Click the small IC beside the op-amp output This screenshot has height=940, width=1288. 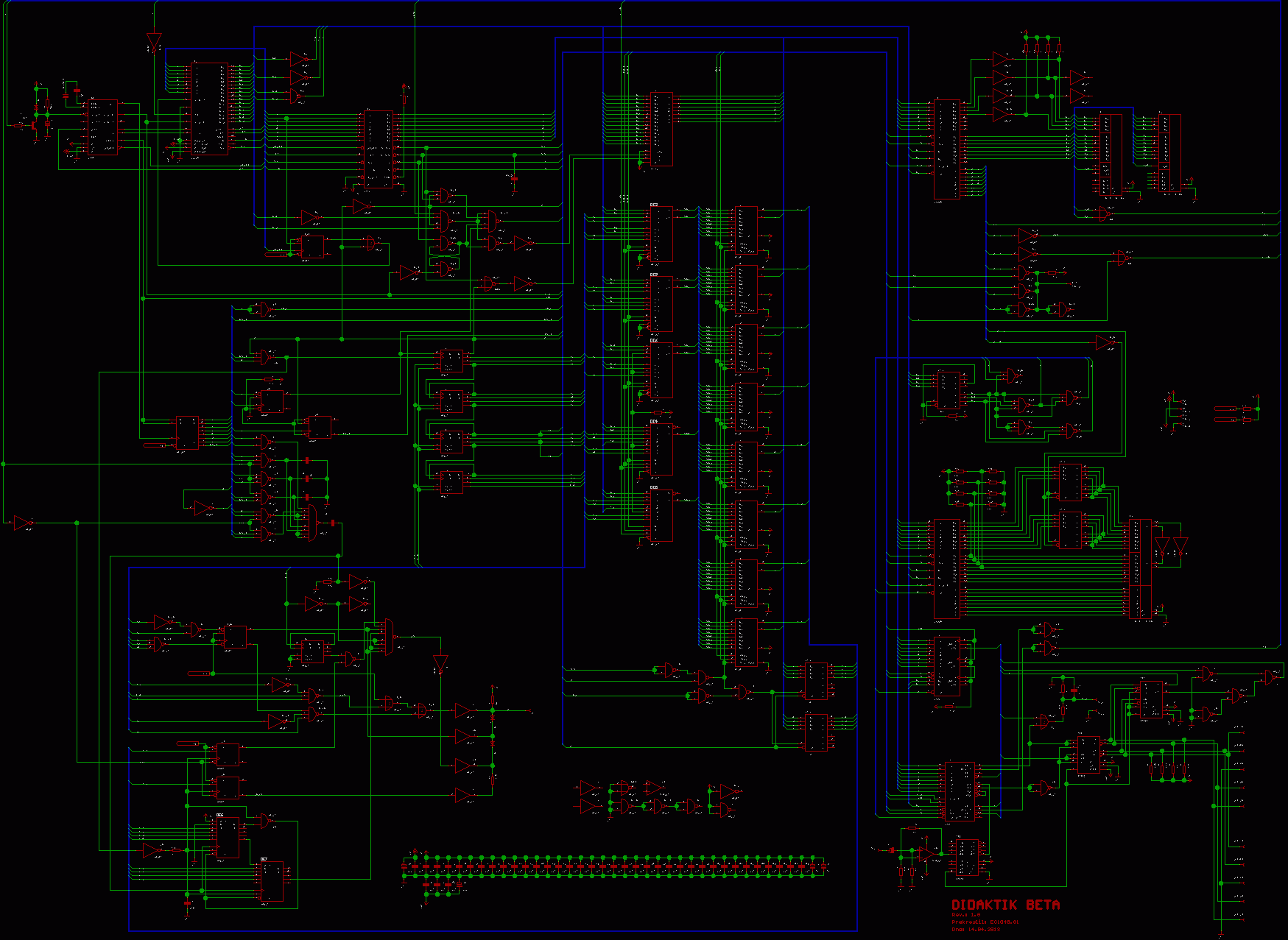pyautogui.click(x=967, y=859)
